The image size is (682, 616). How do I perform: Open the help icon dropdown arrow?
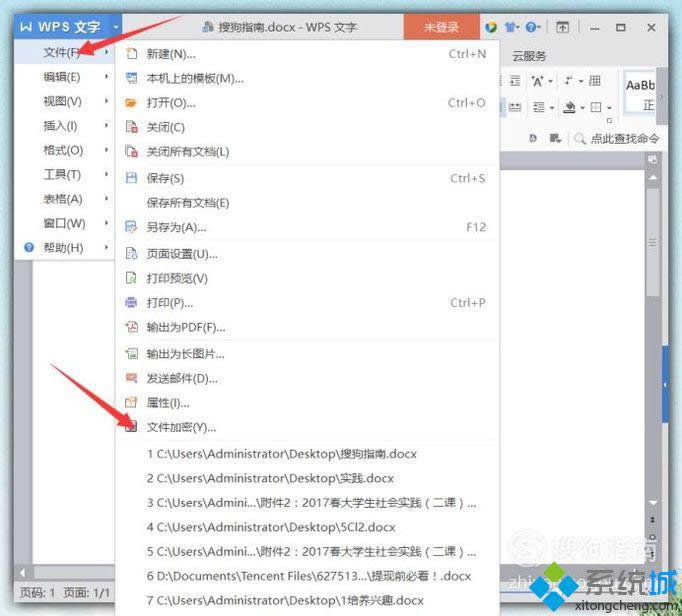tap(539, 28)
